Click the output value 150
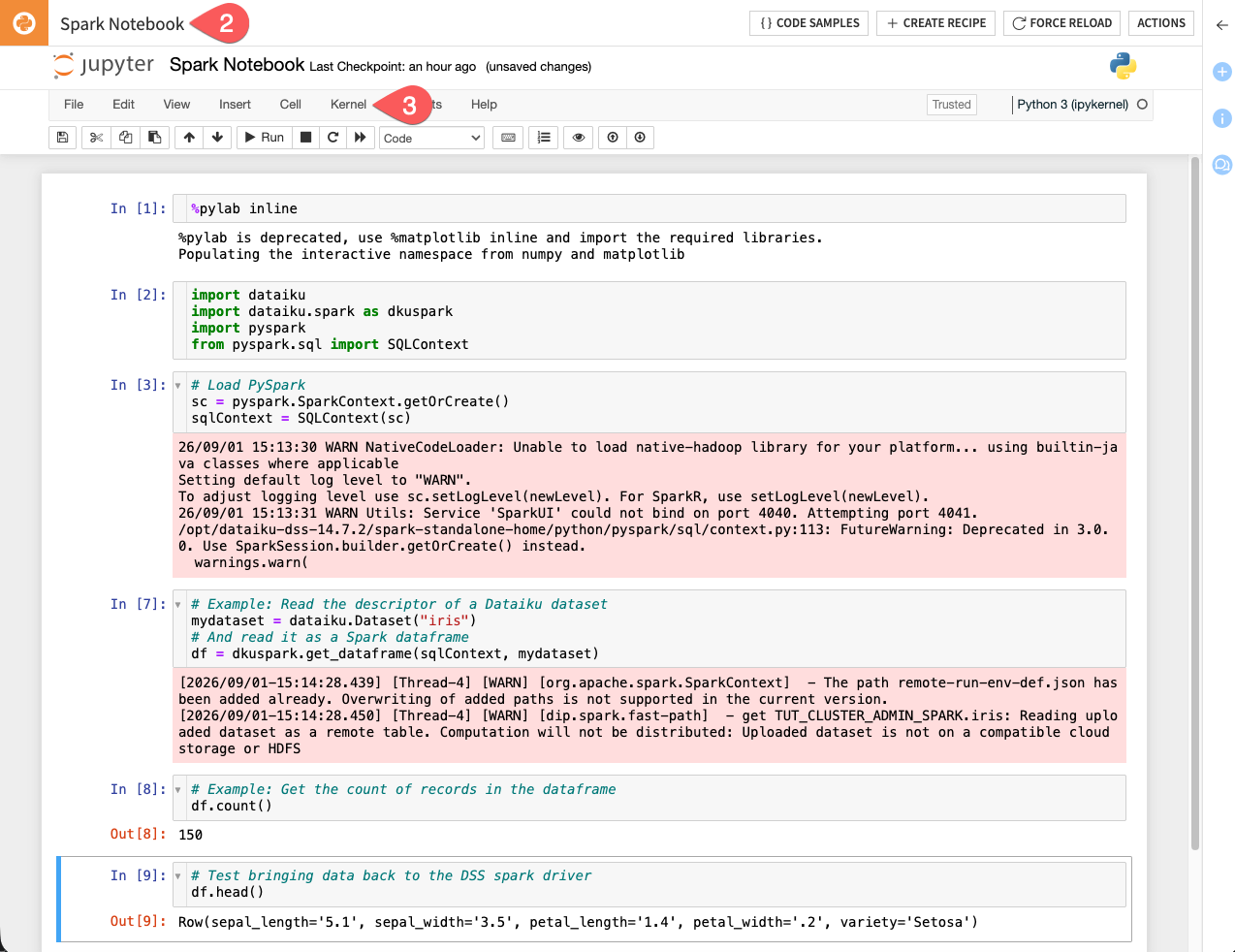The height and width of the screenshot is (952, 1235). tap(191, 835)
